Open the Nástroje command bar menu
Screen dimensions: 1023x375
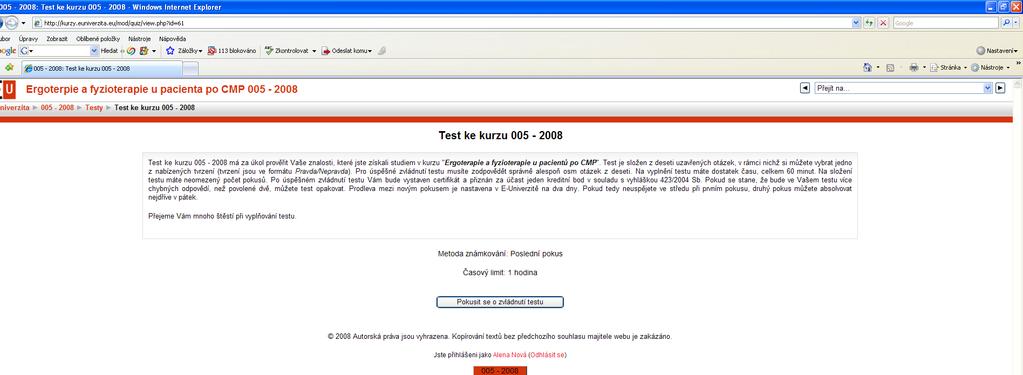point(990,67)
